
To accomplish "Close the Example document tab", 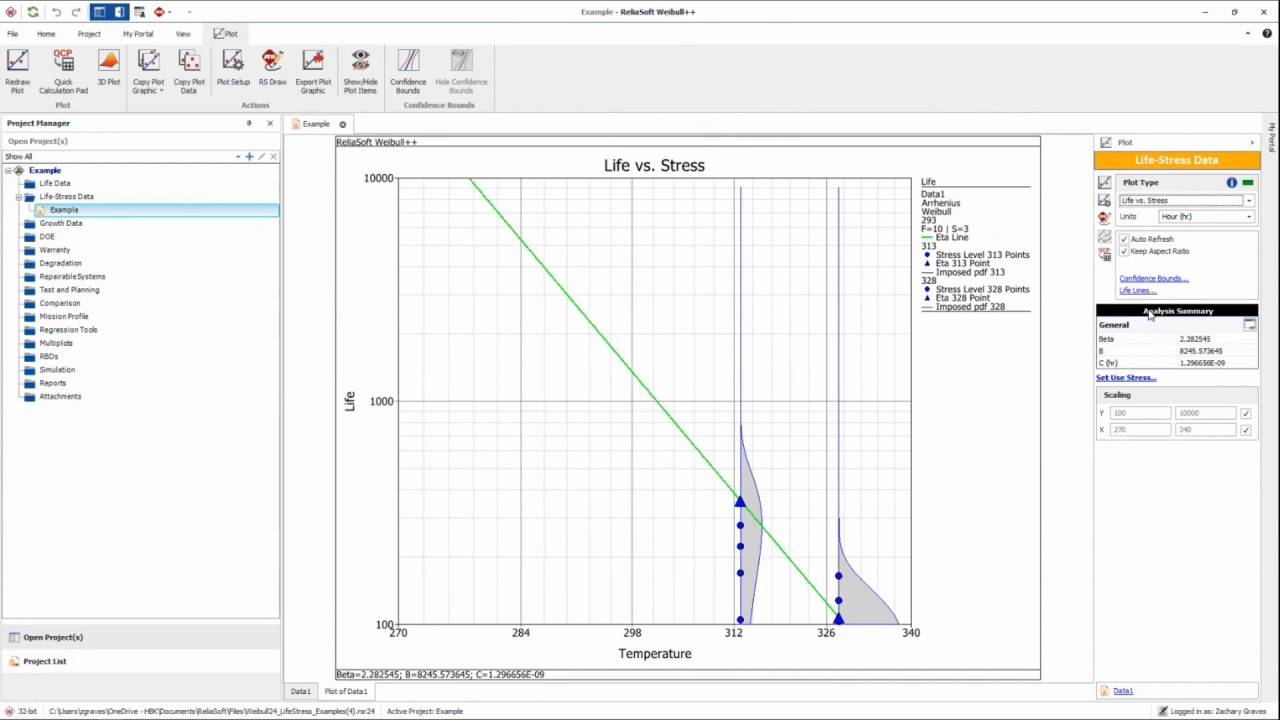I will [342, 125].
